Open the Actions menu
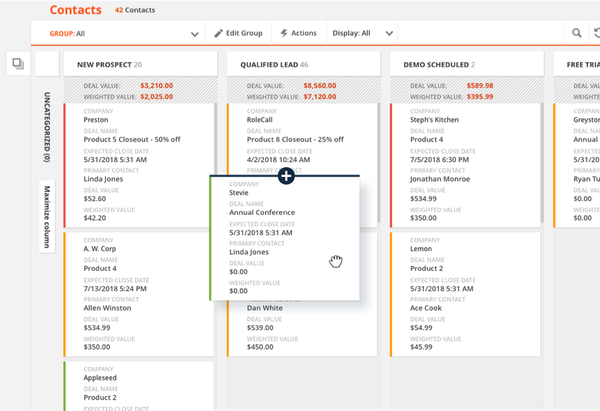600x411 pixels. 298,33
